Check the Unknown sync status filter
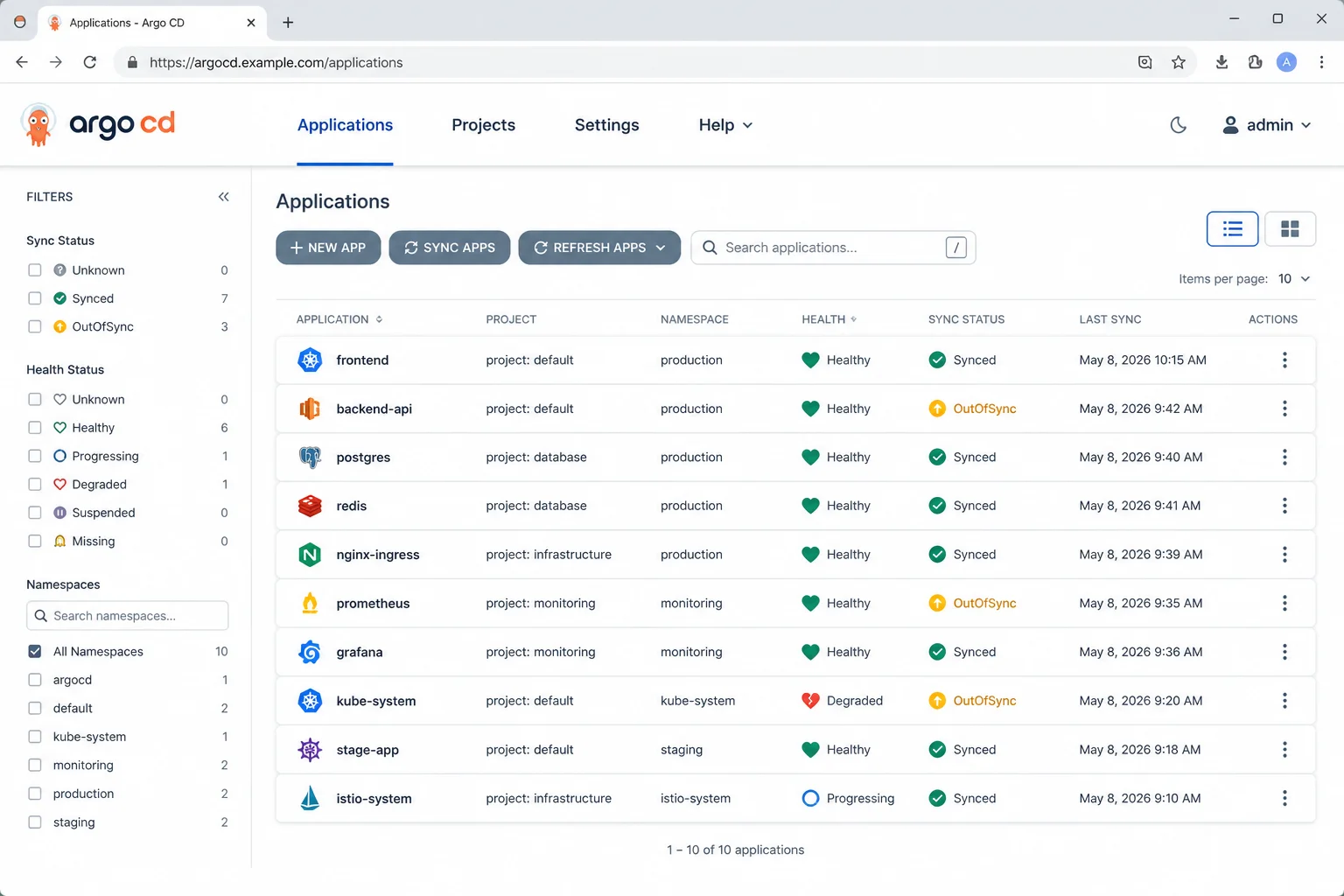Image resolution: width=1344 pixels, height=896 pixels. [35, 270]
